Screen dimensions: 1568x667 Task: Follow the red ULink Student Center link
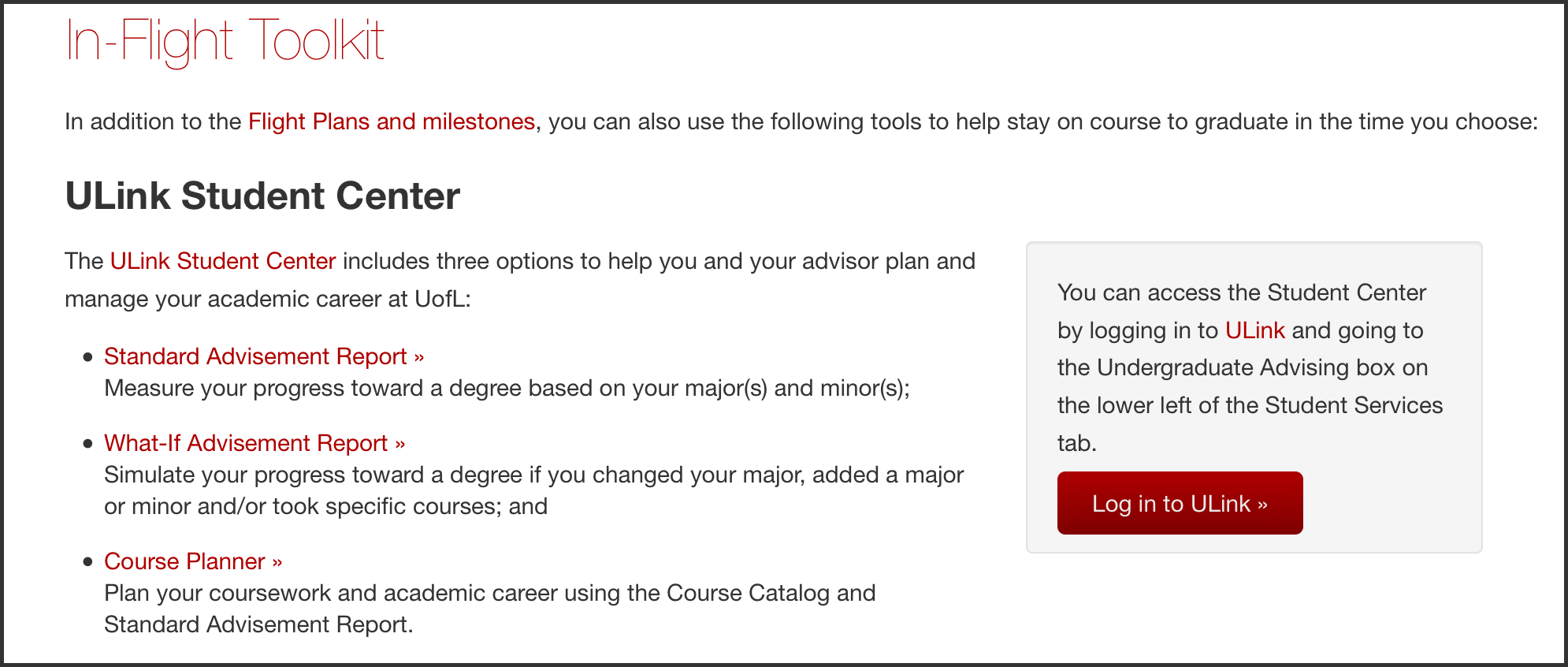223,261
